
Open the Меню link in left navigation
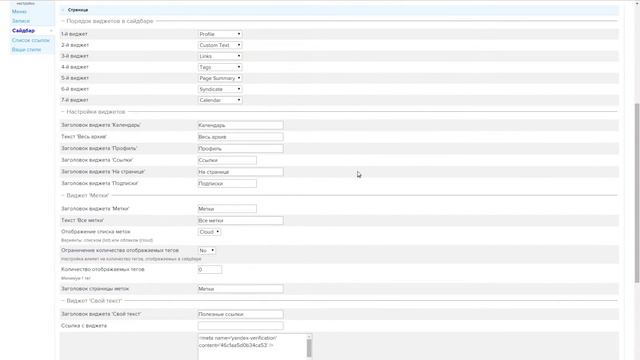[x=19, y=11]
